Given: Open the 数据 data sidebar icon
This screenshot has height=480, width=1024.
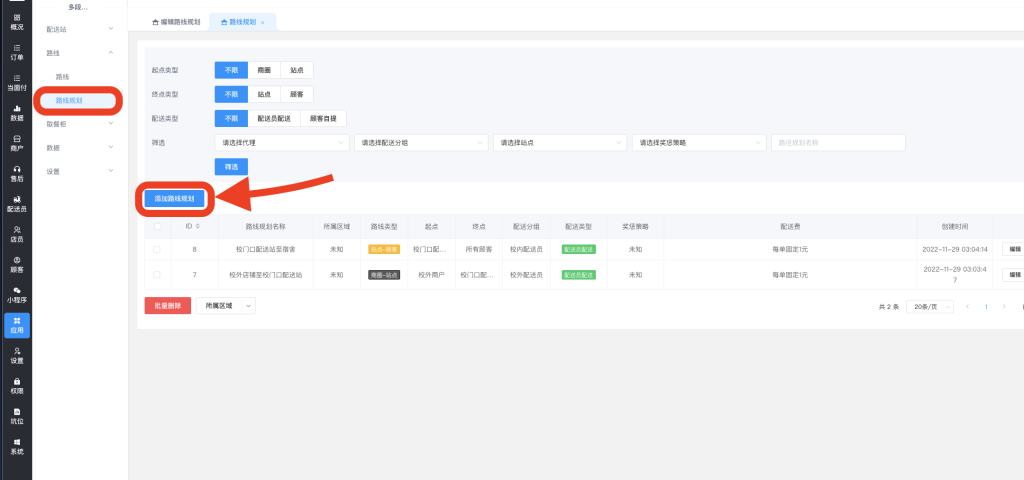Looking at the screenshot, I should [16, 112].
